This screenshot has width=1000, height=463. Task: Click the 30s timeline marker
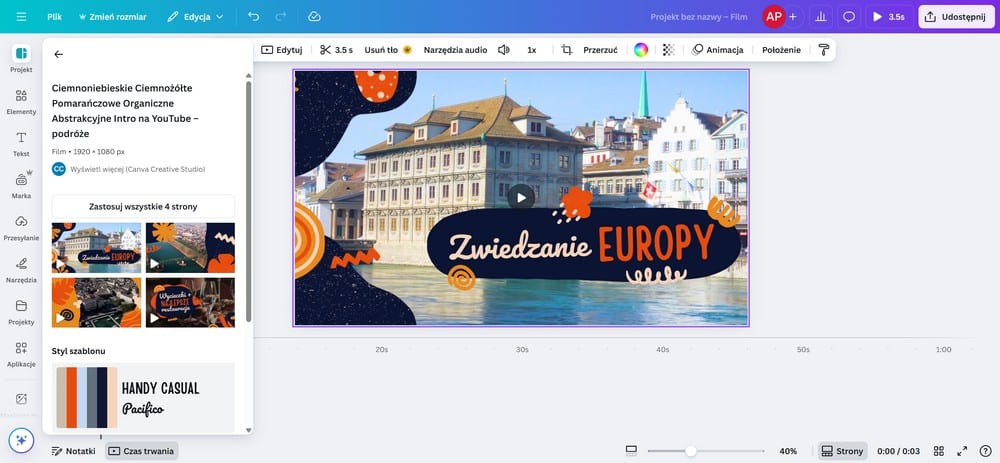click(522, 349)
